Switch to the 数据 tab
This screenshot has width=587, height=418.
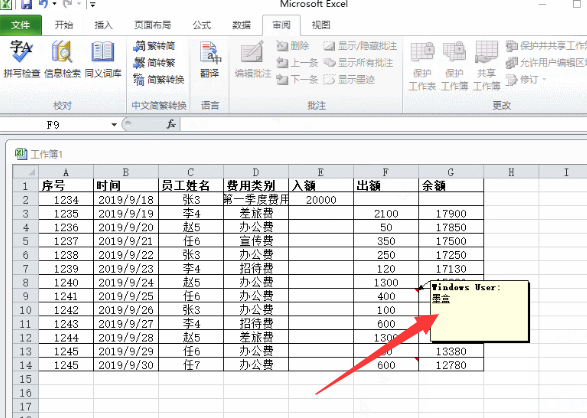(241, 25)
